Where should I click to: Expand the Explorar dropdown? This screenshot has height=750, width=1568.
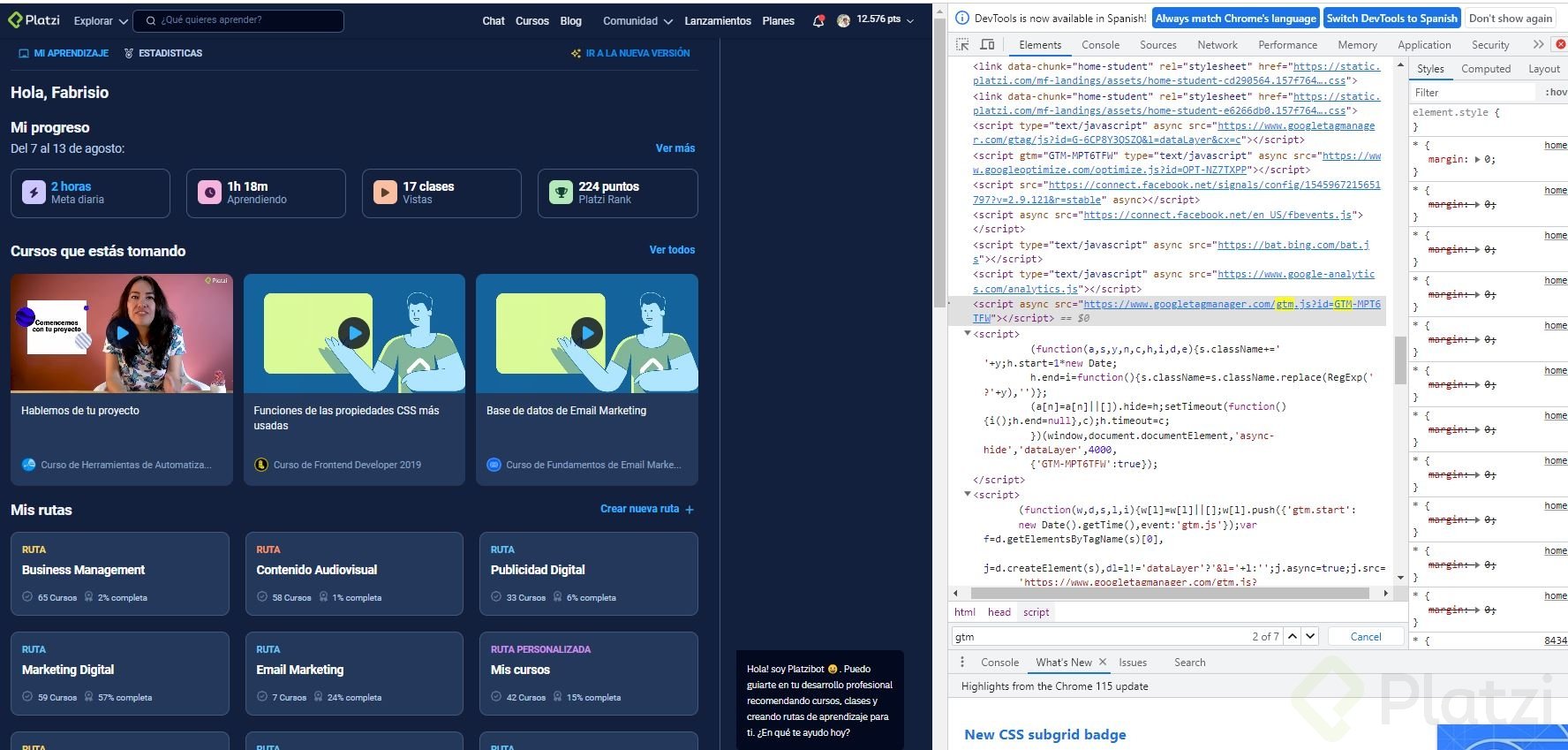pyautogui.click(x=101, y=20)
